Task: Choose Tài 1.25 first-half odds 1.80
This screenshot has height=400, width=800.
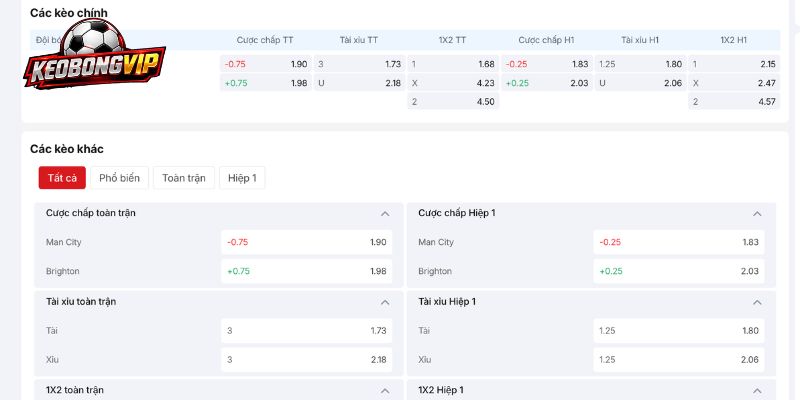Action: point(679,331)
